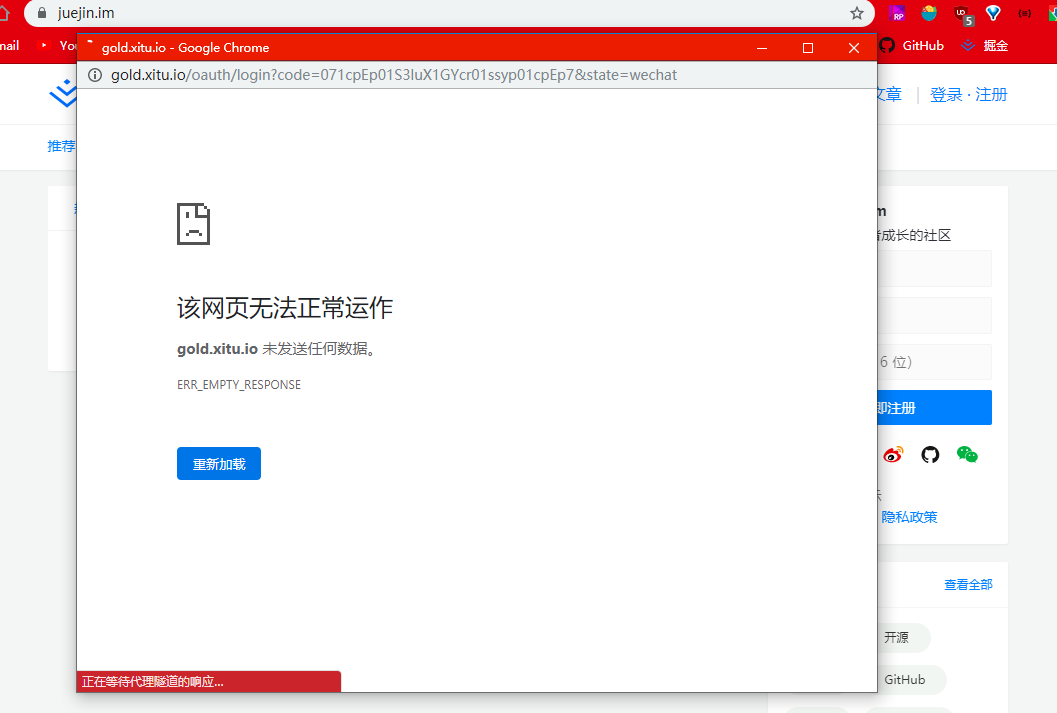Screen dimensions: 1057x713
Task: Click the sad page error icon
Action: 193,224
